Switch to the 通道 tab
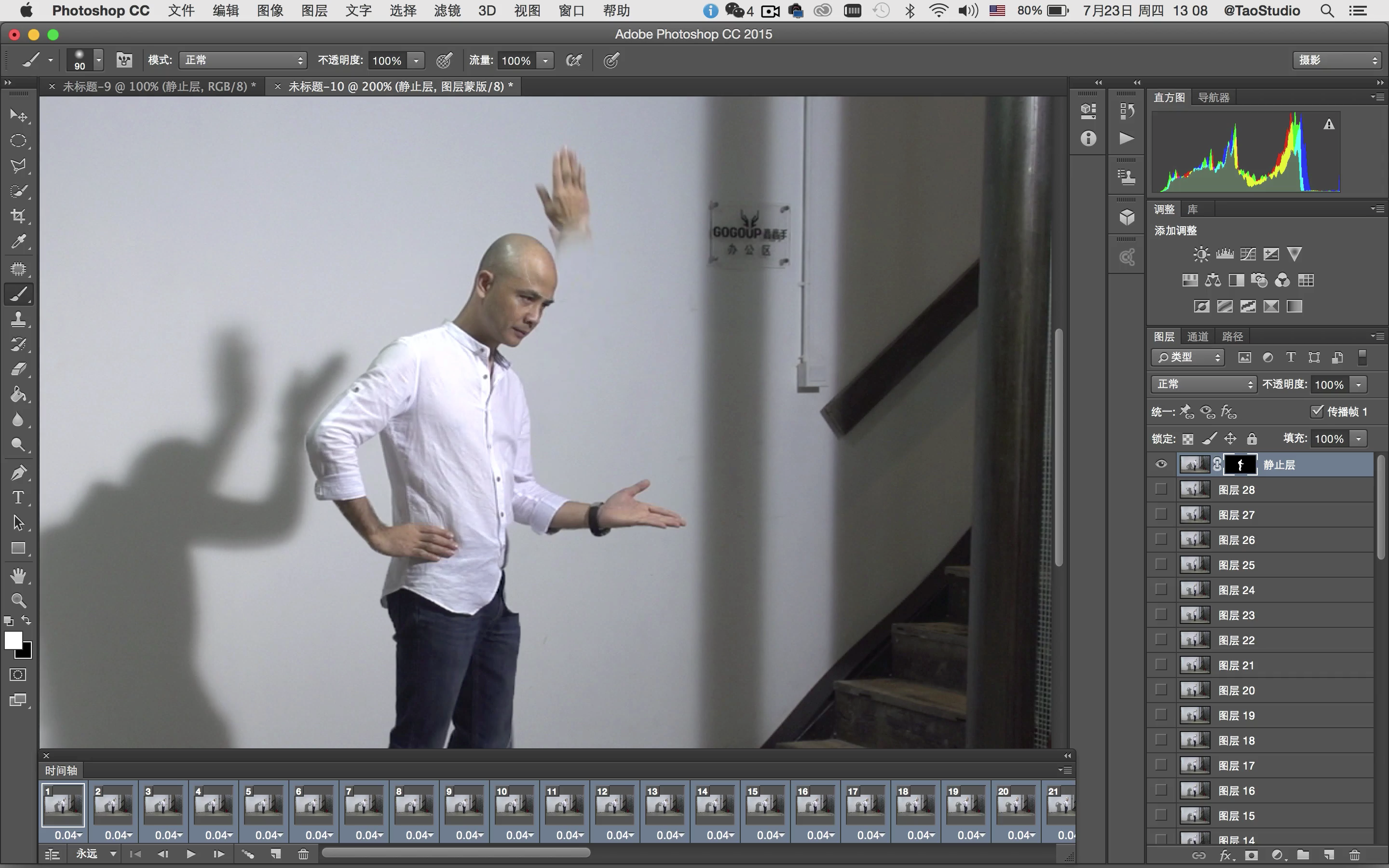Screen dimensions: 1389x868 1198,337
